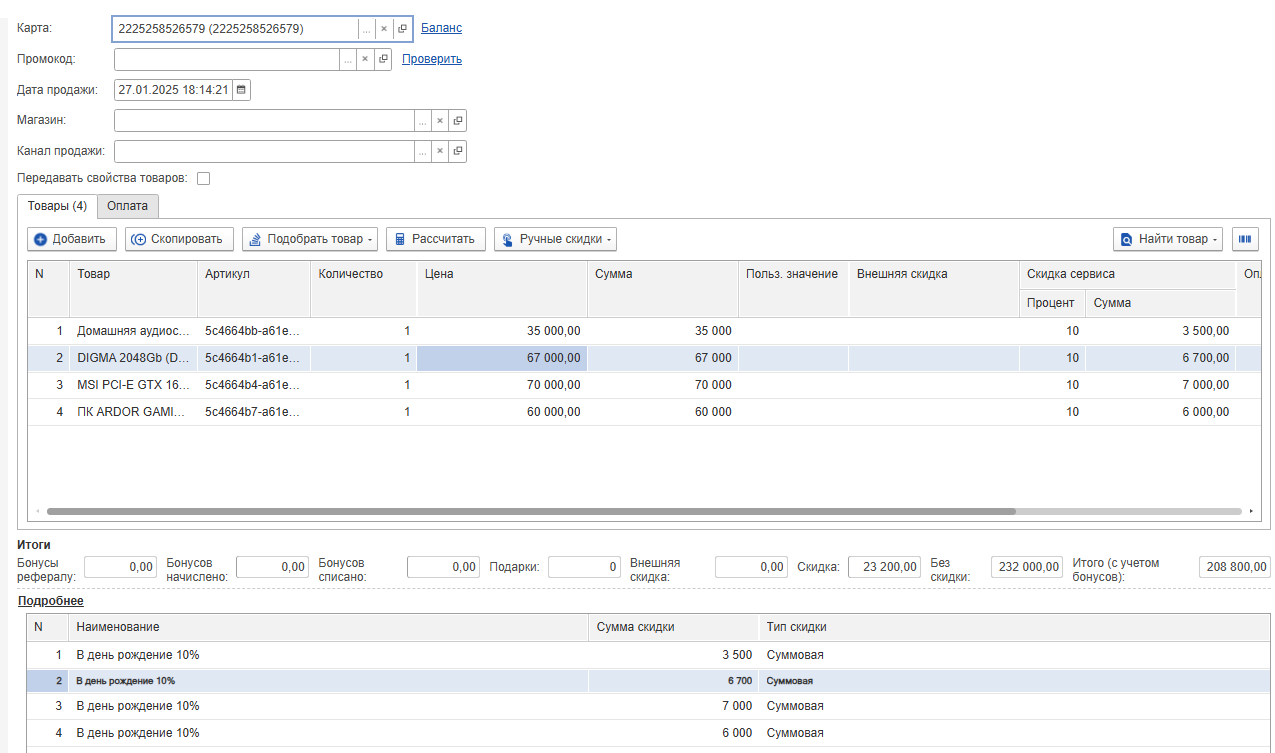Click the Внешняя скидка total field
The height and width of the screenshot is (753, 1275).
(x=751, y=567)
